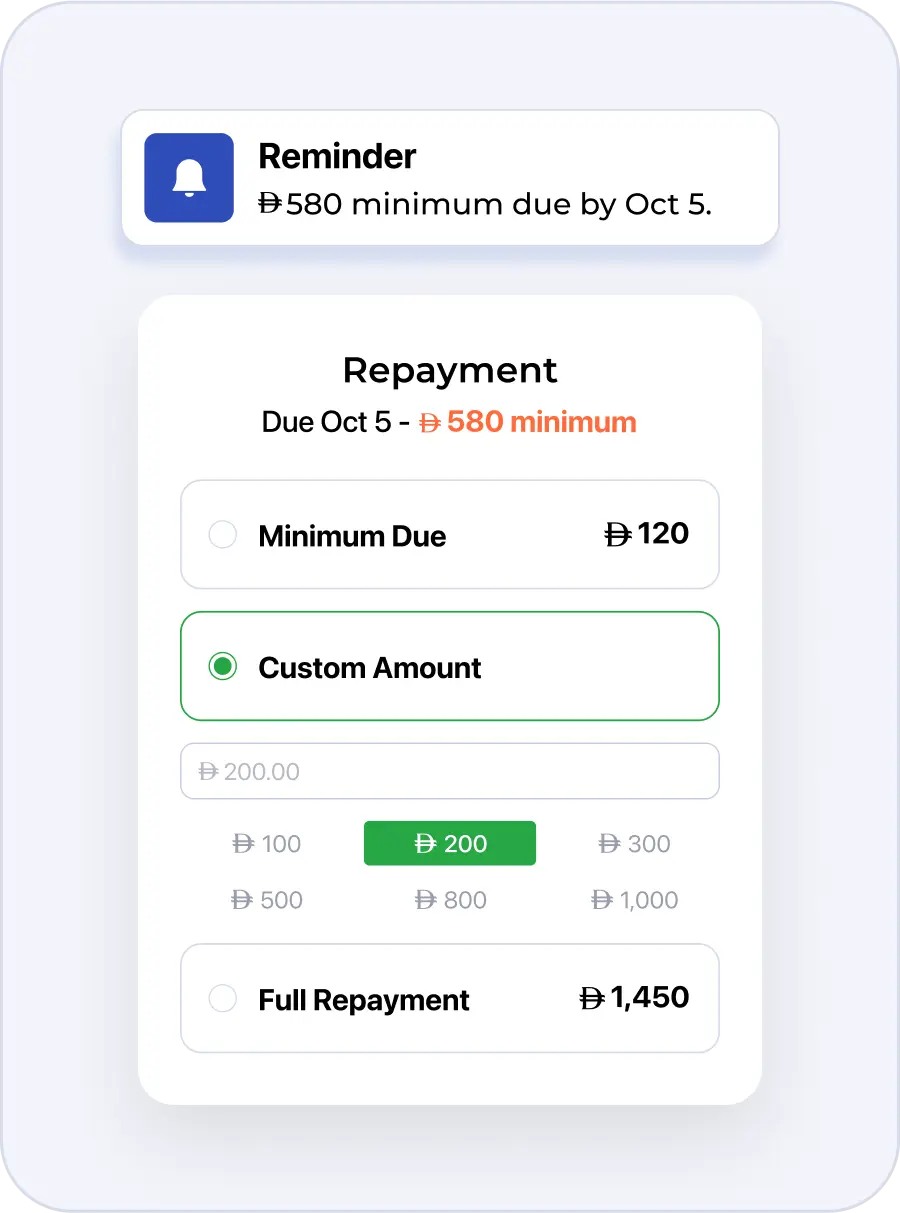Choose the 300 quick amount chip
Viewport: 900px width, 1213px height.
(x=634, y=844)
